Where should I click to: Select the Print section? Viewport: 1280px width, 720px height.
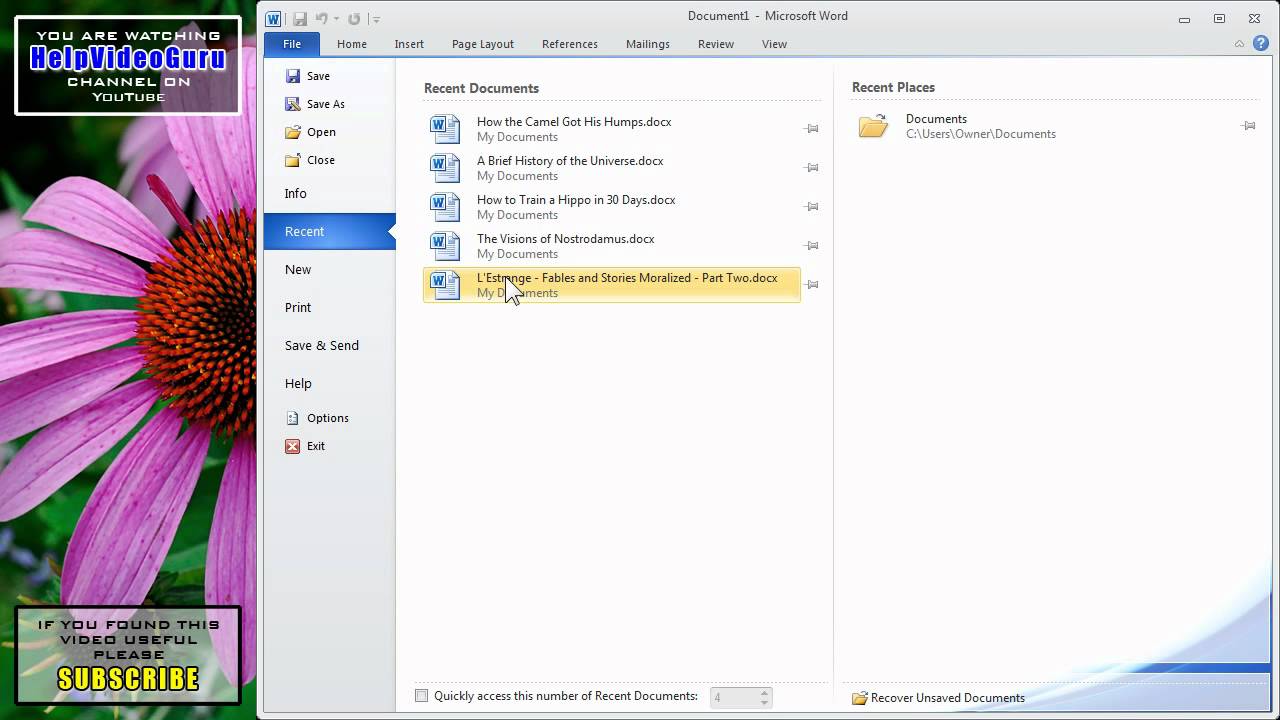(298, 308)
